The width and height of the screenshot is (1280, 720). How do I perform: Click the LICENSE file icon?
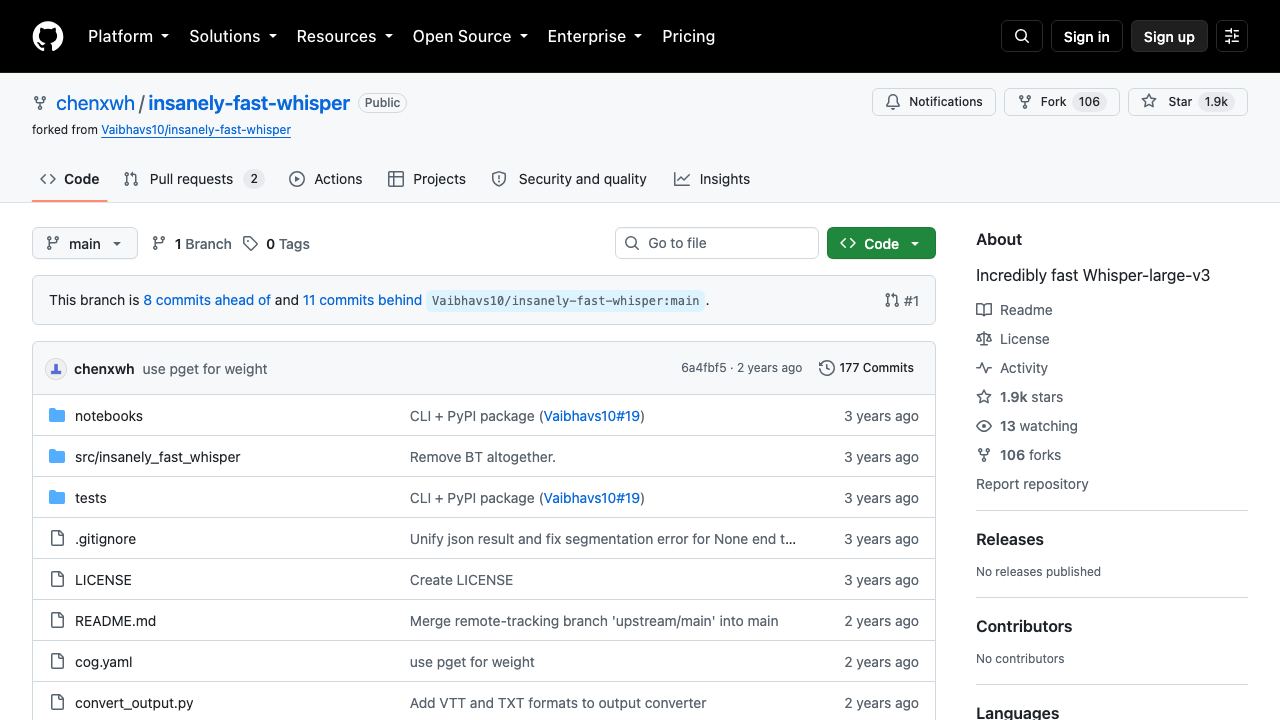[57, 580]
